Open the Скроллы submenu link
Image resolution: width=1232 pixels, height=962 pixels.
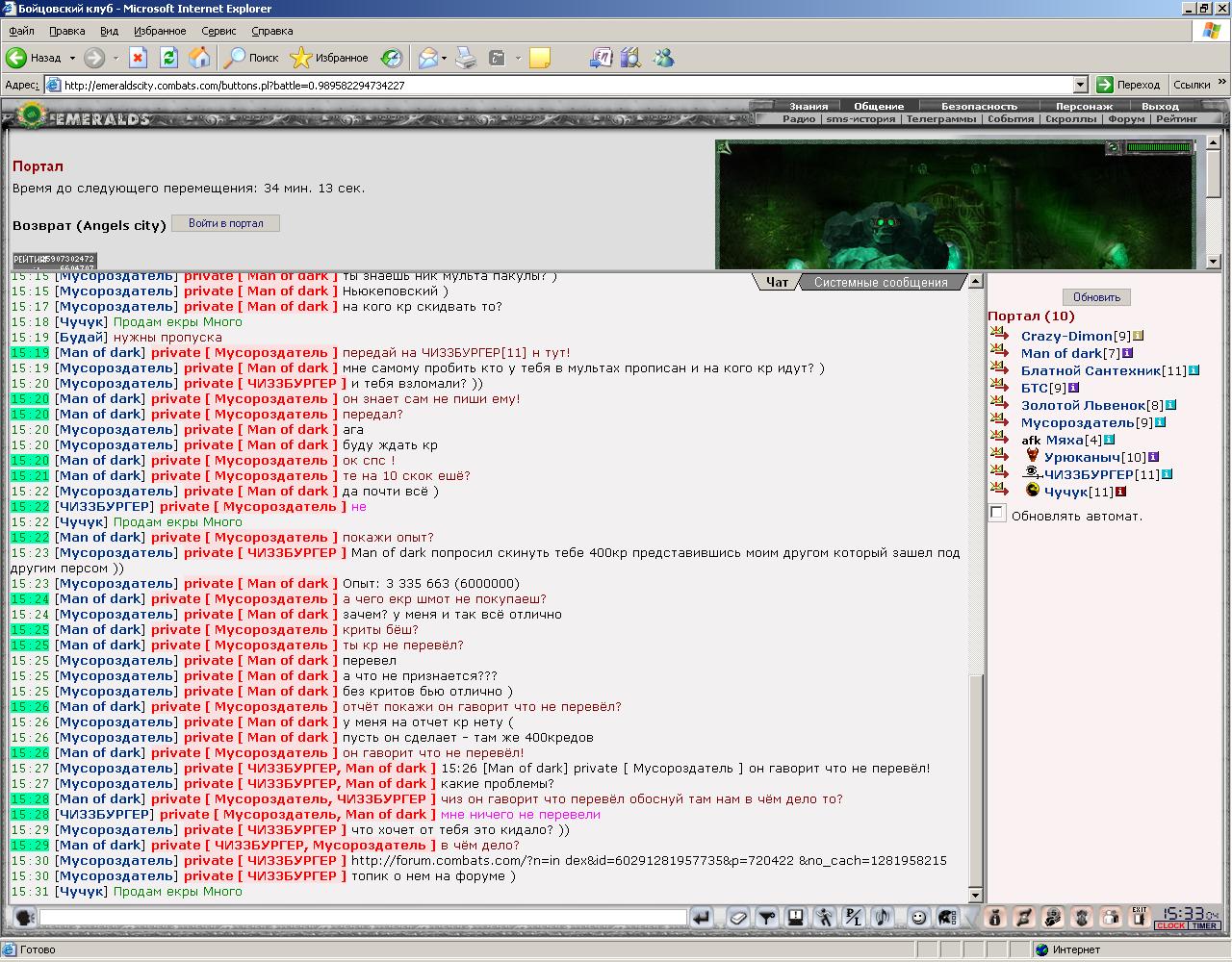1070,119
